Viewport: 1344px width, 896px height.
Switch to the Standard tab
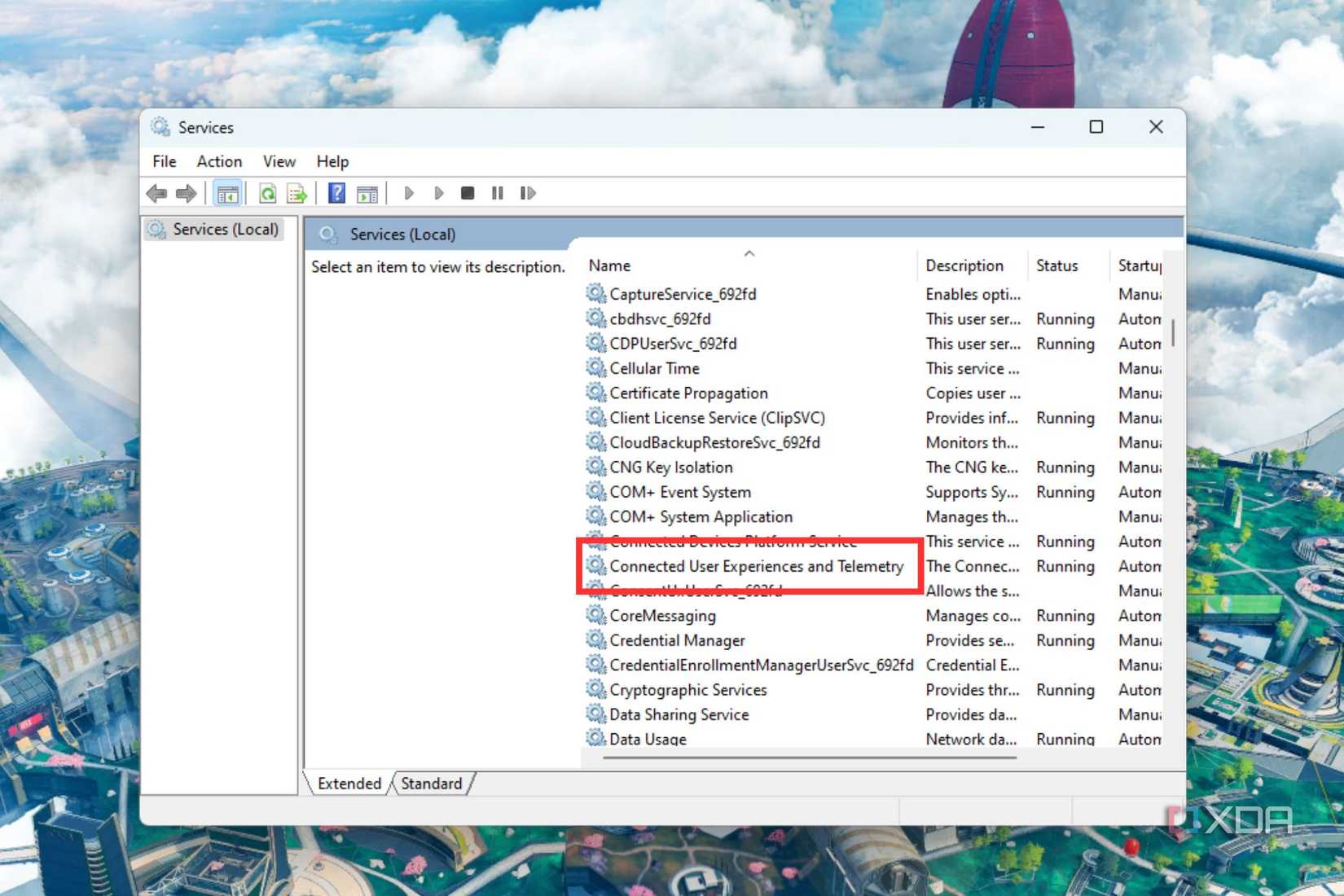pyautogui.click(x=431, y=783)
